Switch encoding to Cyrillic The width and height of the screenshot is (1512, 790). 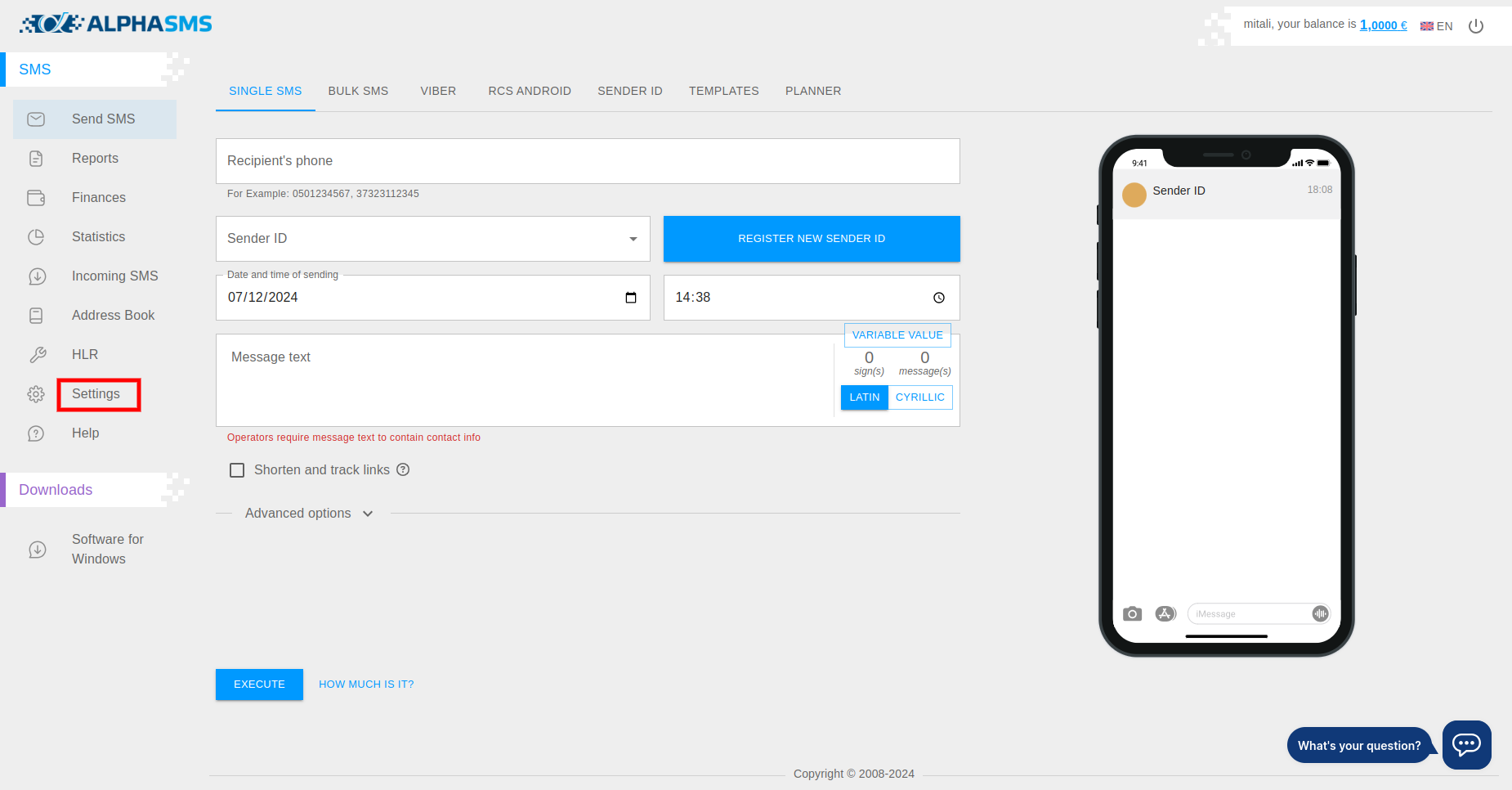pos(919,397)
